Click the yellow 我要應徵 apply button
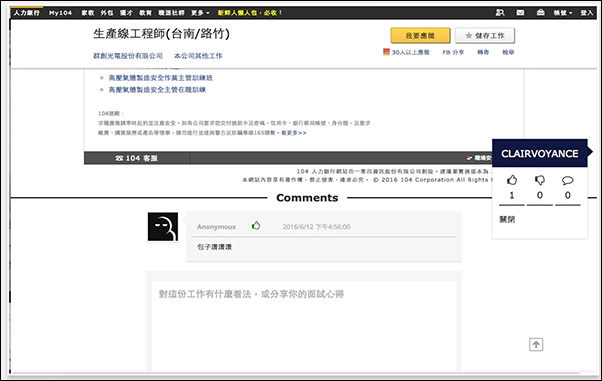Image resolution: width=602 pixels, height=381 pixels. click(x=420, y=35)
